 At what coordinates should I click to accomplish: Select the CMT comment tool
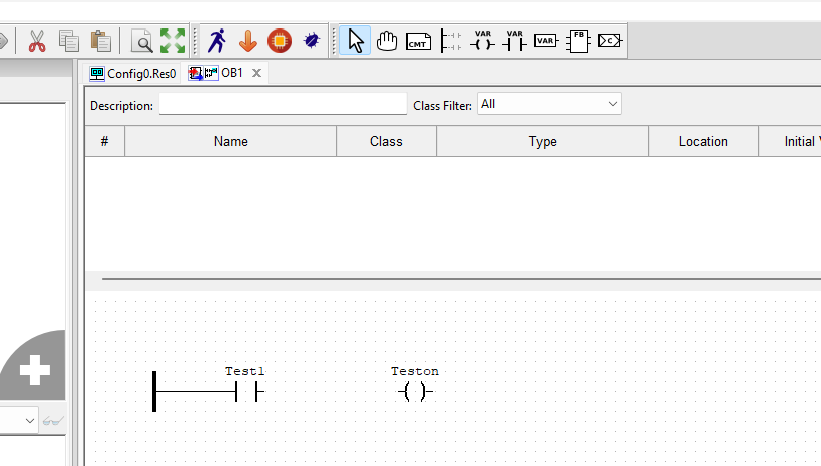tap(418, 41)
